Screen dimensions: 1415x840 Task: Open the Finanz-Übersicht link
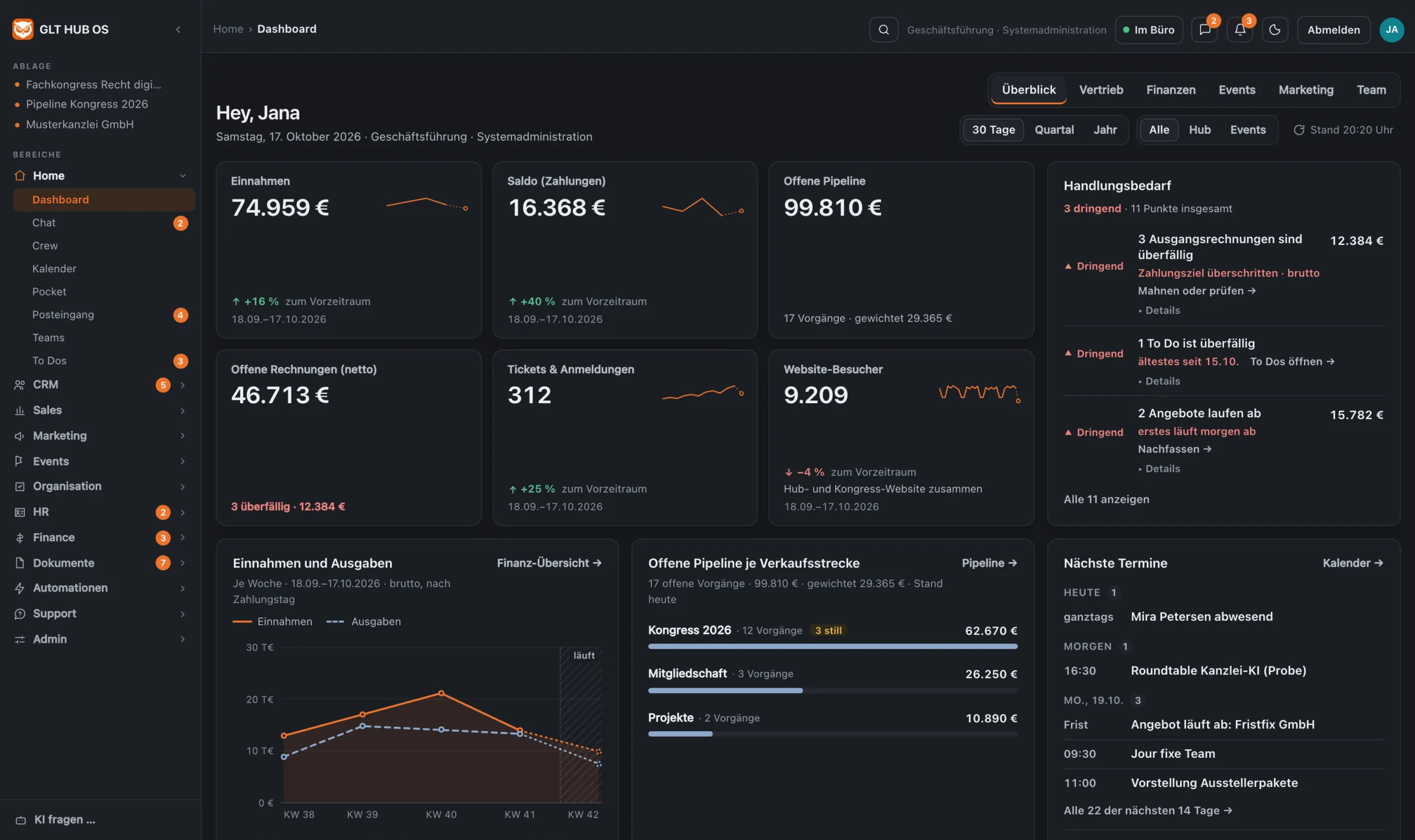549,563
